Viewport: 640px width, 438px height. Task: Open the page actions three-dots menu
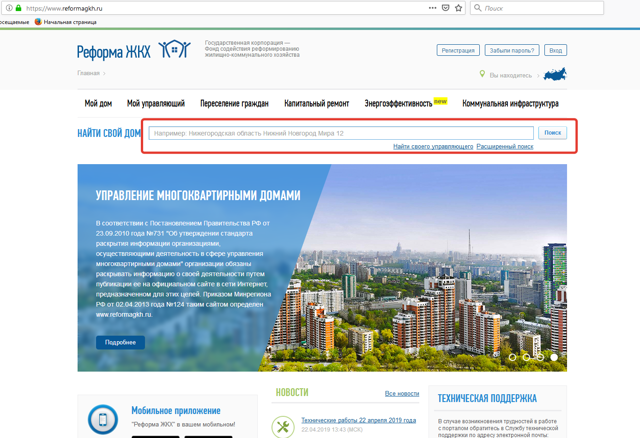(432, 8)
